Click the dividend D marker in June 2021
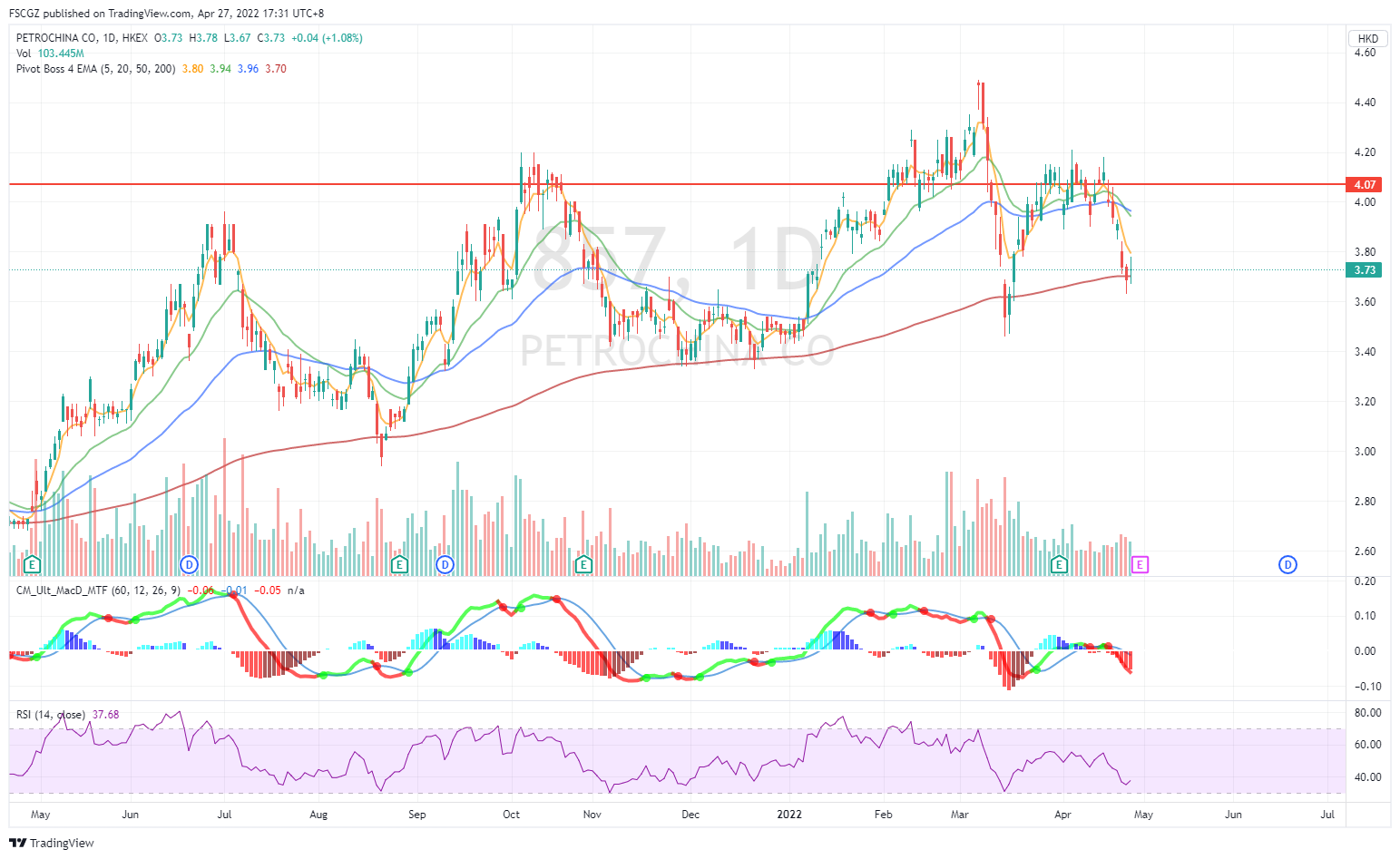Image resolution: width=1400 pixels, height=859 pixels. [189, 564]
